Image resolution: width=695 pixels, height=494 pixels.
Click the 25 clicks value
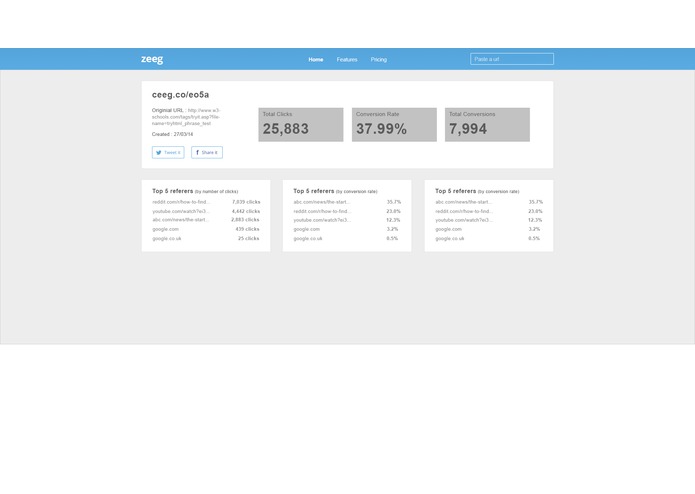click(x=248, y=238)
